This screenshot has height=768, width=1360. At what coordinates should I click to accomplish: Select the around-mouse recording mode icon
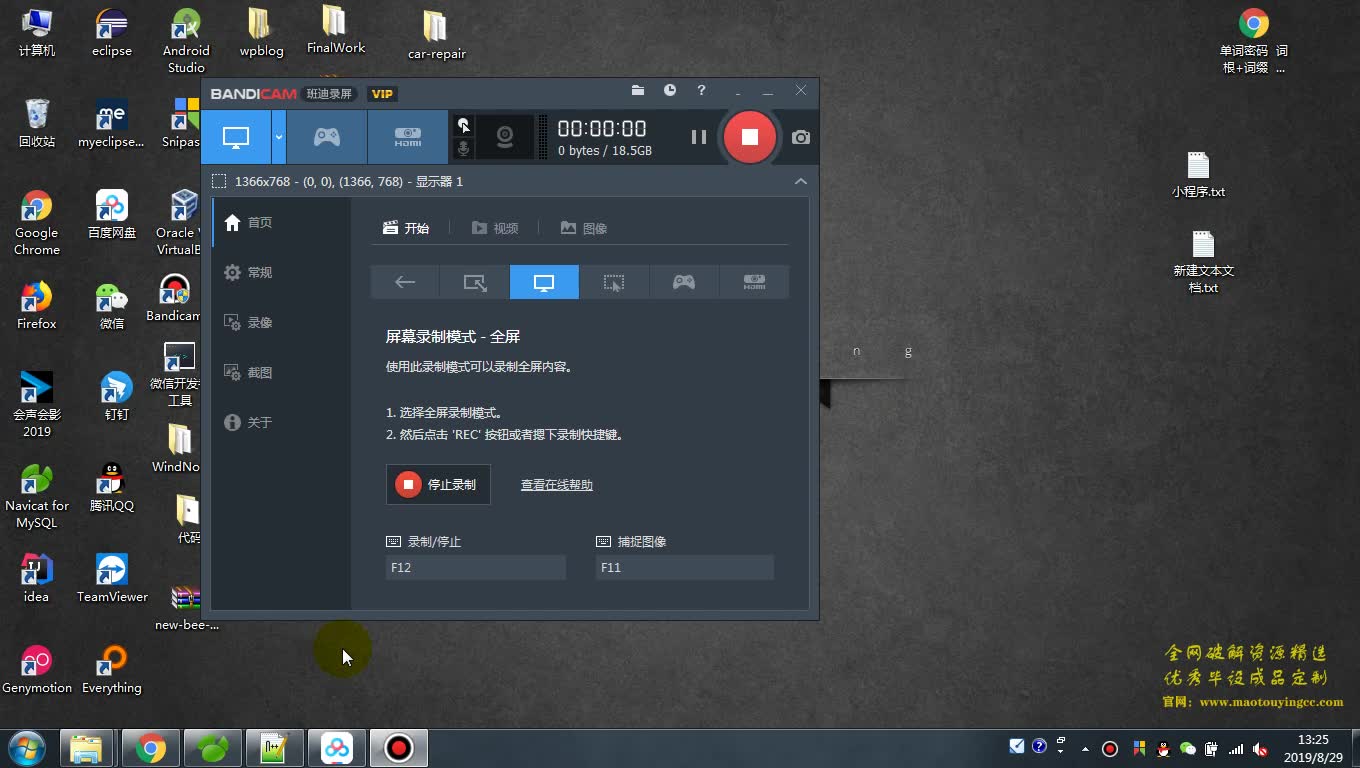click(x=614, y=282)
